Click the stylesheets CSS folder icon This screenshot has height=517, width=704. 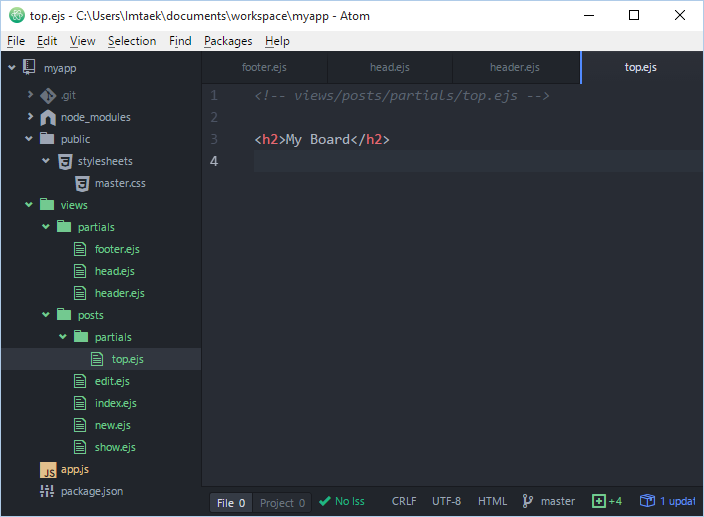tap(65, 162)
